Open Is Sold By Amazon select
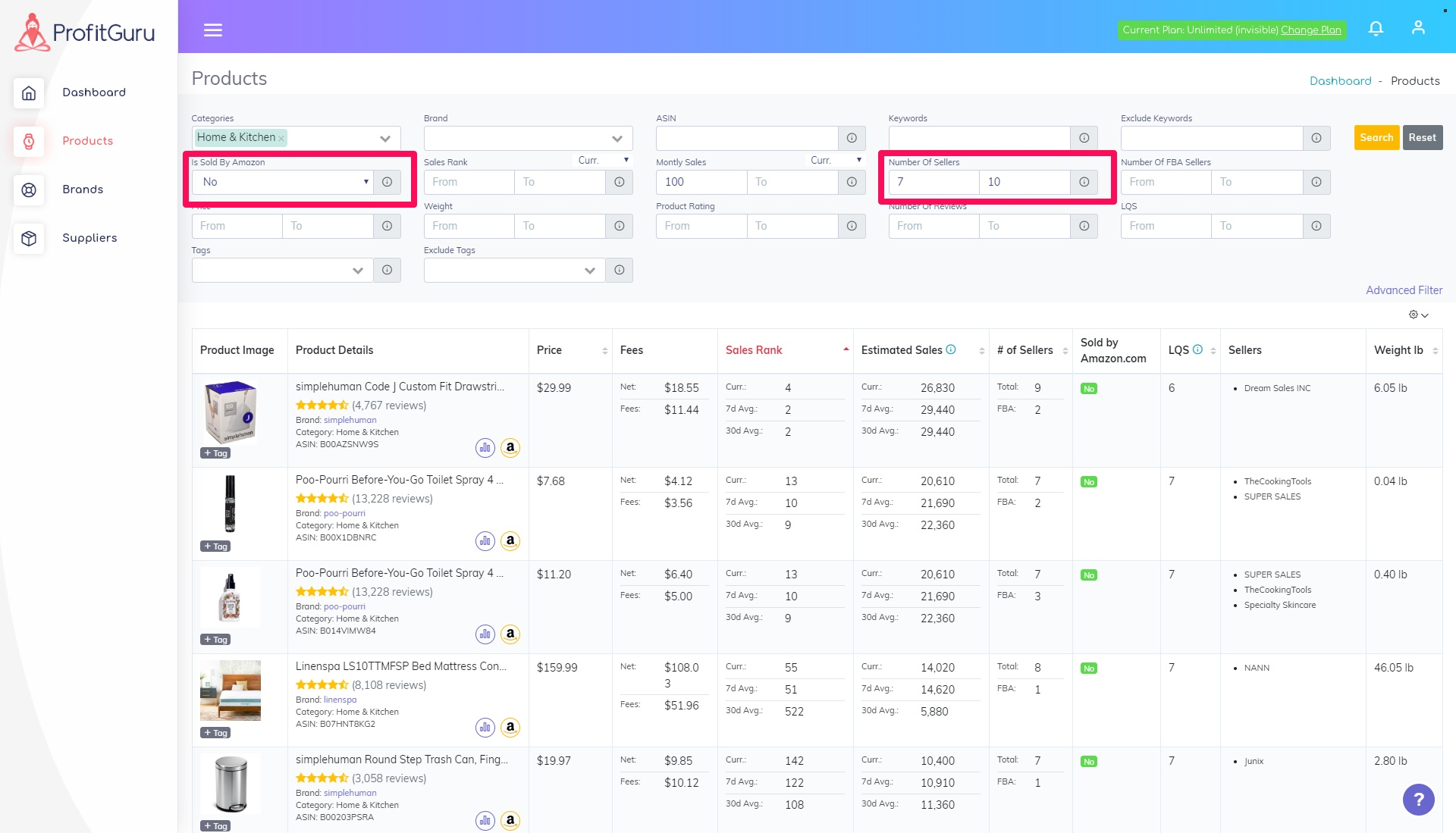Screen dimensions: 1456x833 coord(283,182)
